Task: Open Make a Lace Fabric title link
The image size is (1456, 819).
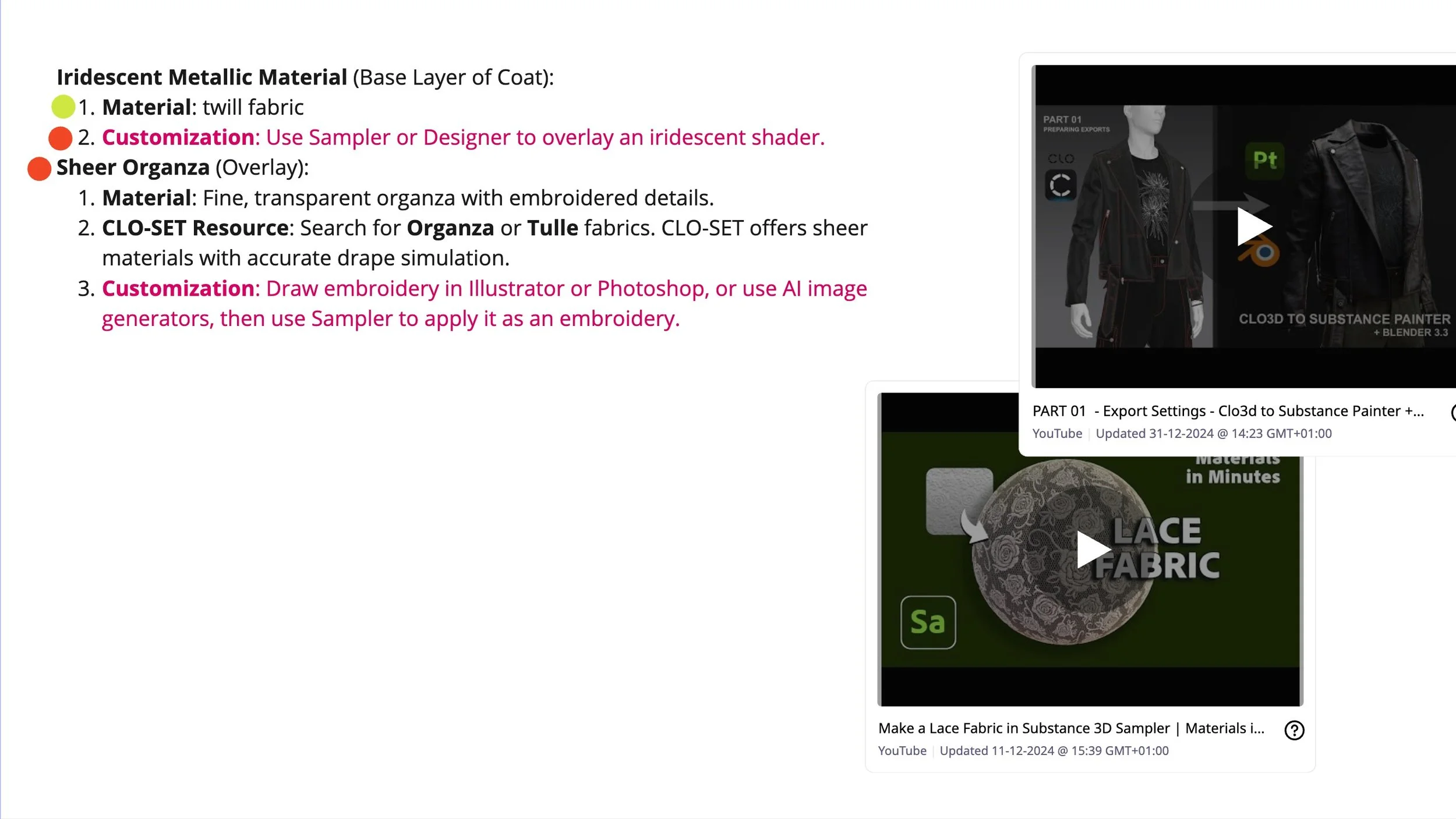Action: click(1070, 728)
